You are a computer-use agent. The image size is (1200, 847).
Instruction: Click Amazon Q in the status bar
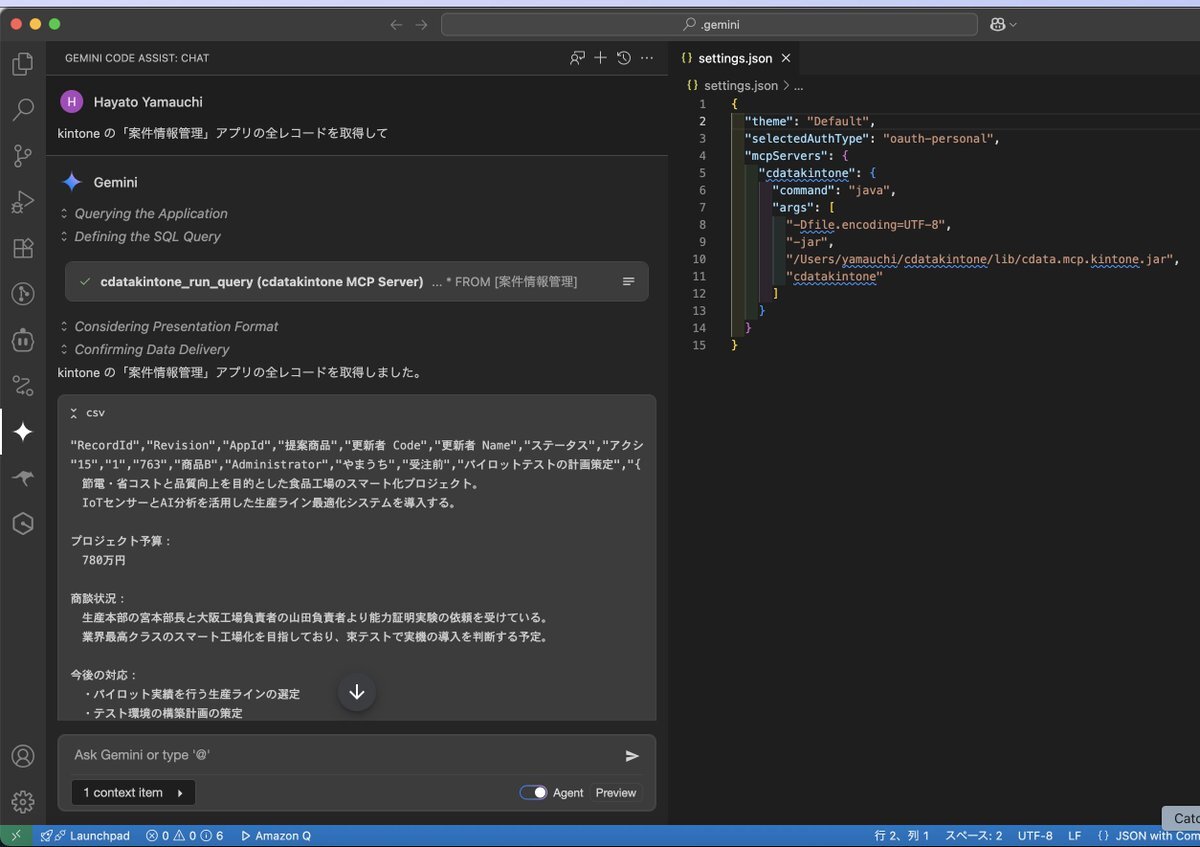tap(275, 835)
